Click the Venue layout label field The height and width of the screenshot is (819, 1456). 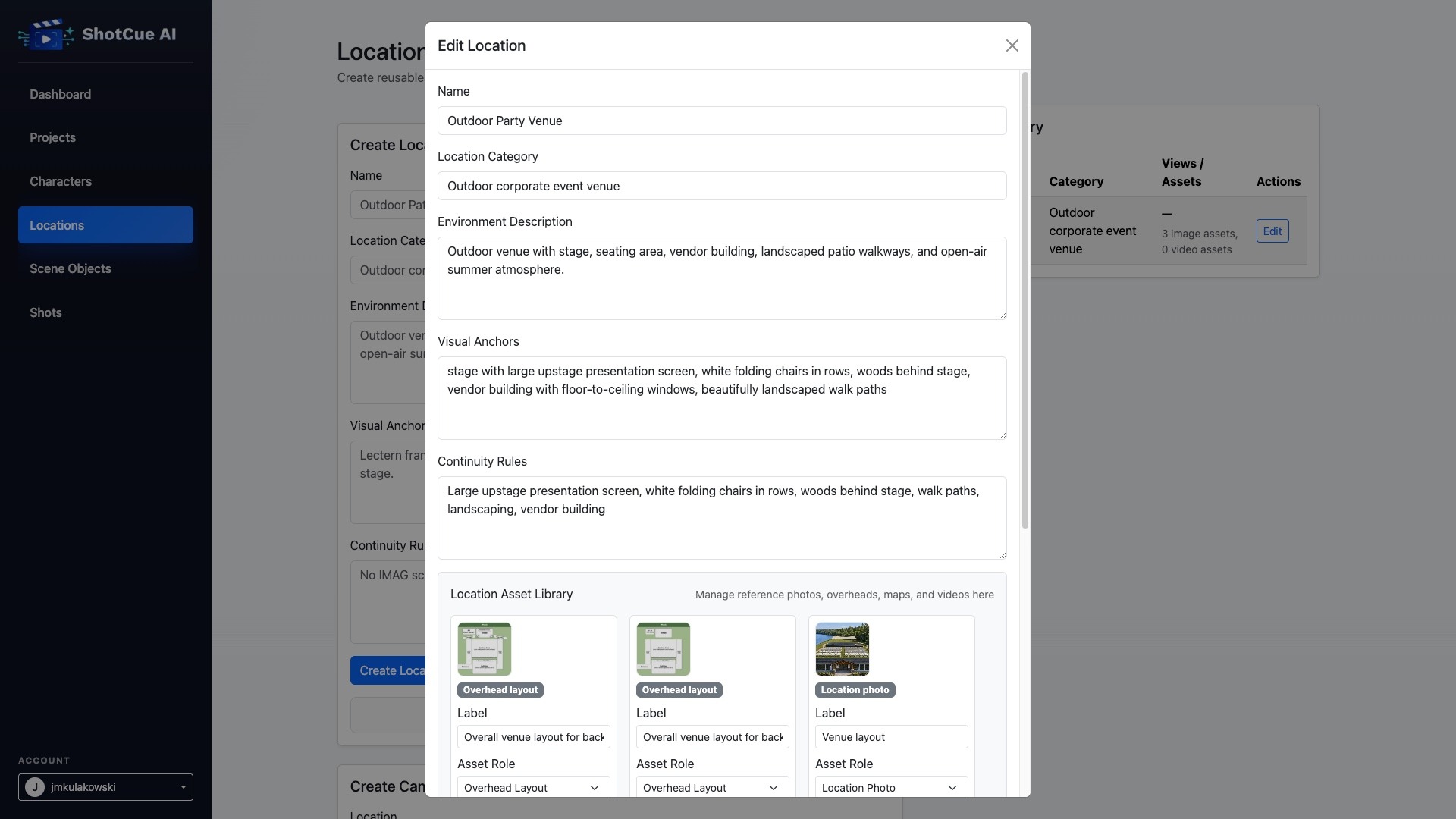891,737
